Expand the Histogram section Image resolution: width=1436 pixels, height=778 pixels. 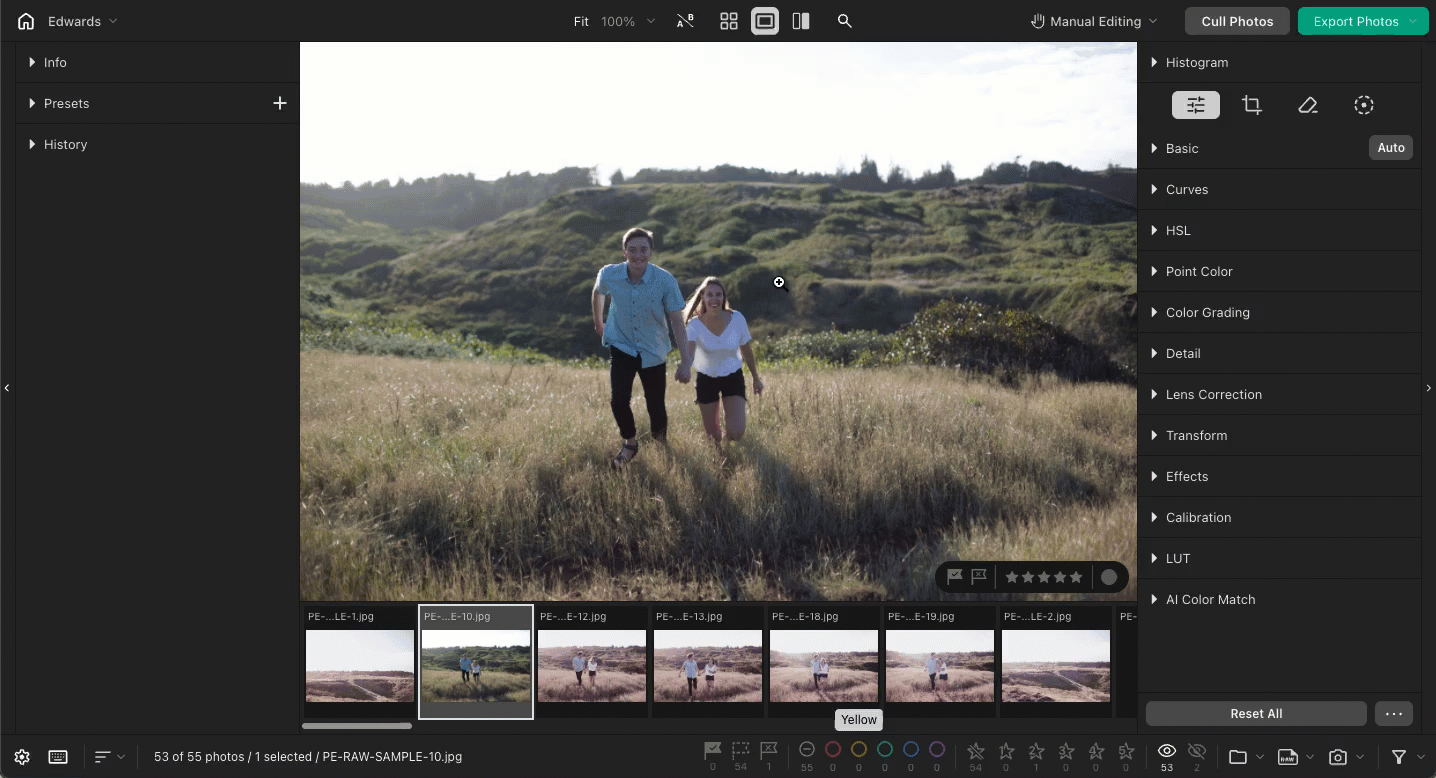tap(1279, 62)
